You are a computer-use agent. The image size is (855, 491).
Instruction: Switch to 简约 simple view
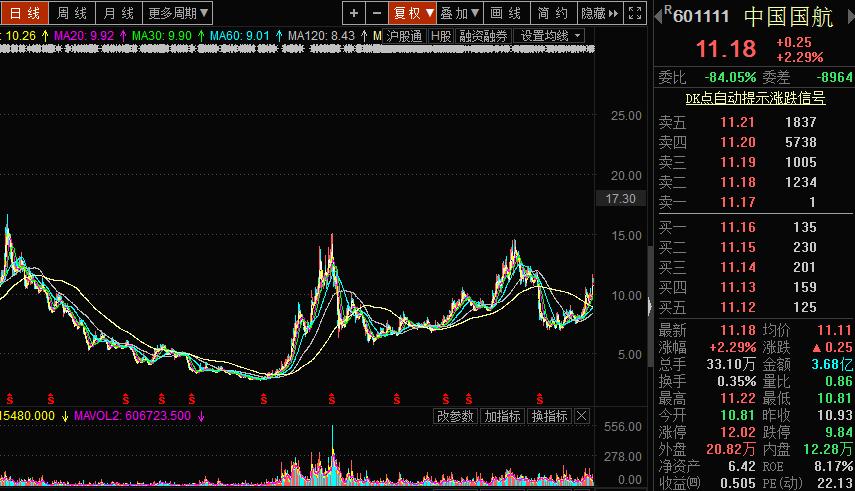(x=553, y=13)
